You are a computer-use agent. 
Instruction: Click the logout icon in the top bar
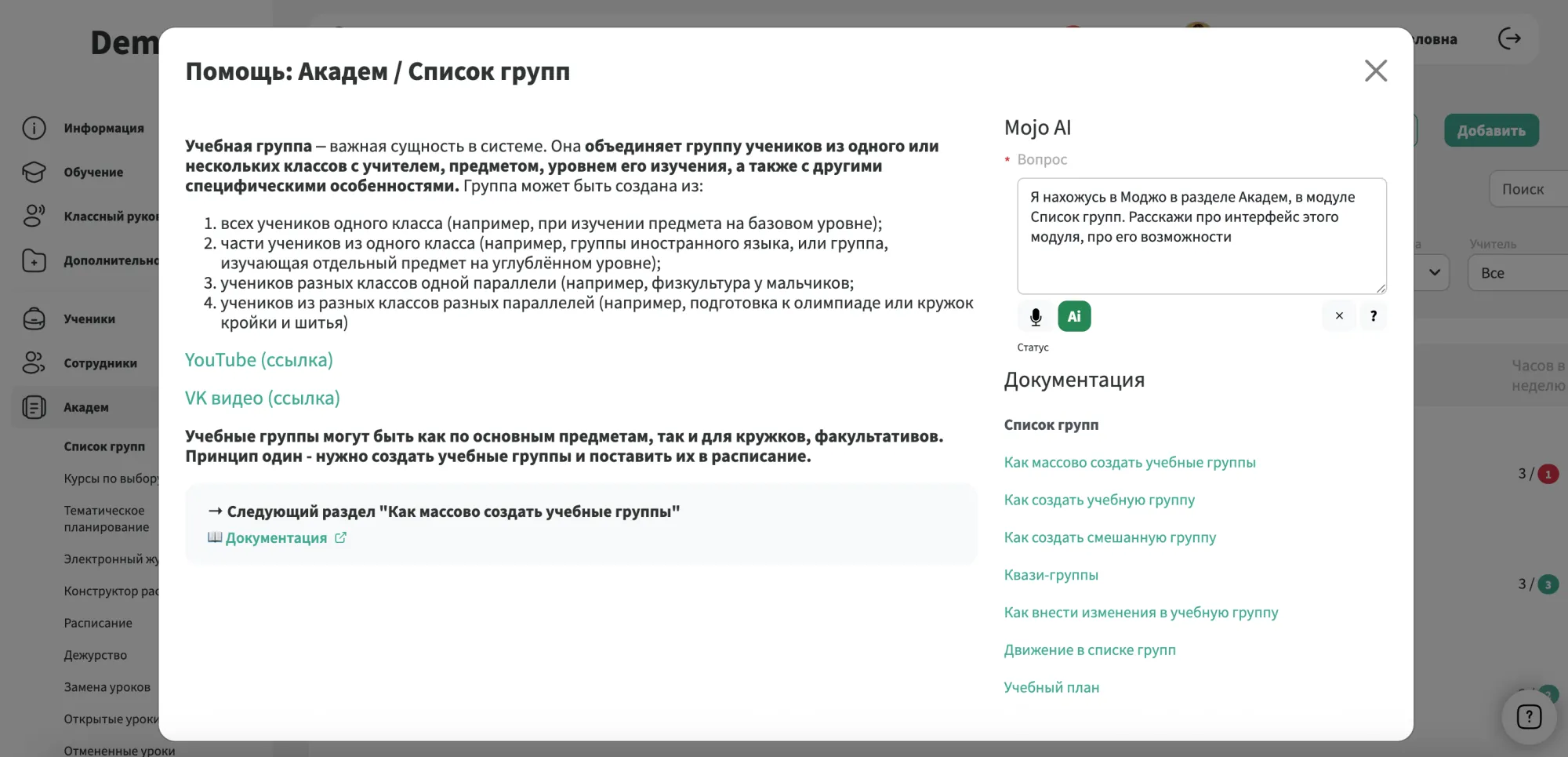(1509, 38)
